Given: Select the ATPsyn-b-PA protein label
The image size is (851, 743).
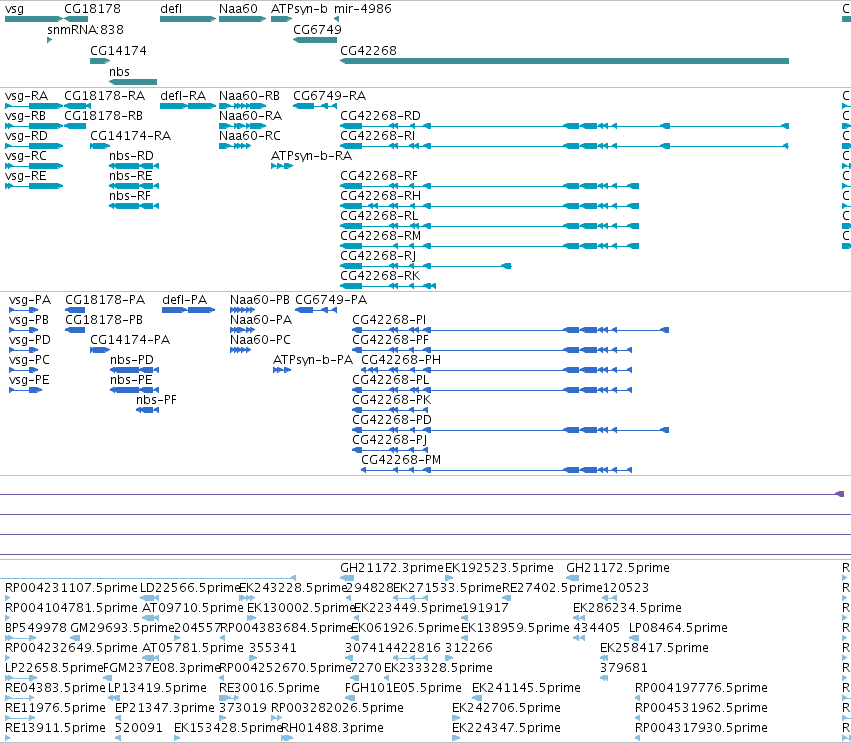Looking at the screenshot, I should coord(313,360).
